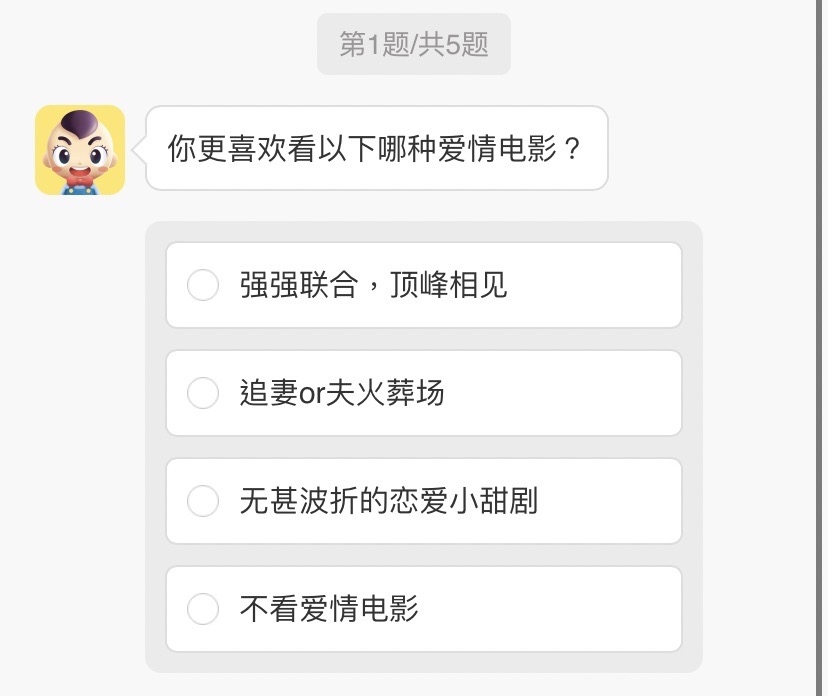This screenshot has height=696, width=828.
Task: Select radio button for 强强联合，顶峰相见
Action: click(x=203, y=285)
